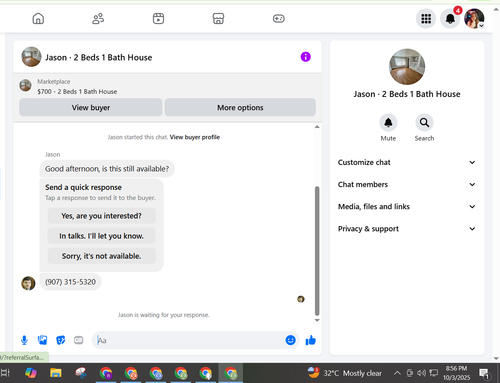
Task: Expand Privacy & support section
Action: coord(407,229)
